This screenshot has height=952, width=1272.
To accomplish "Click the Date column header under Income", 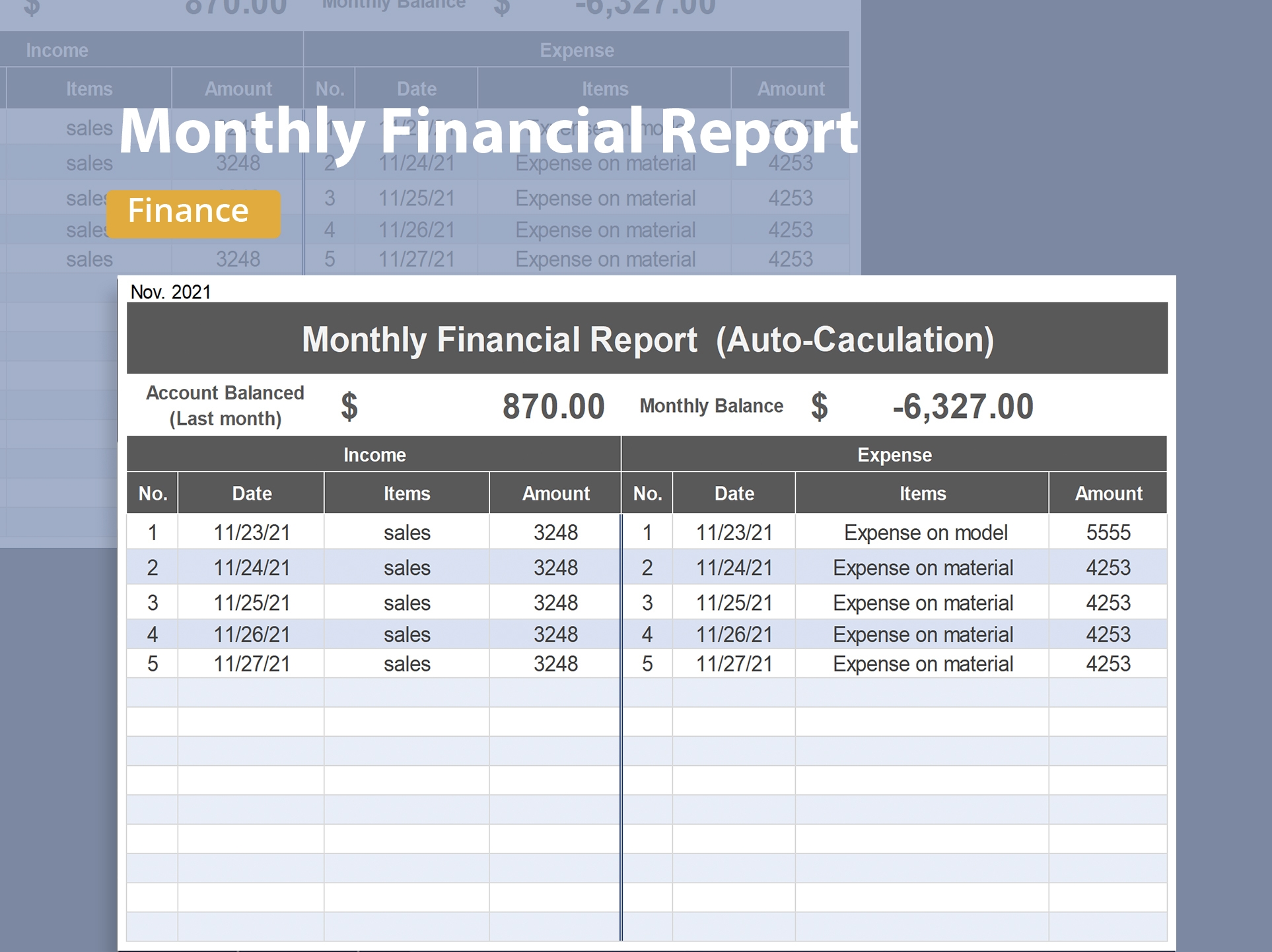I will [x=250, y=493].
